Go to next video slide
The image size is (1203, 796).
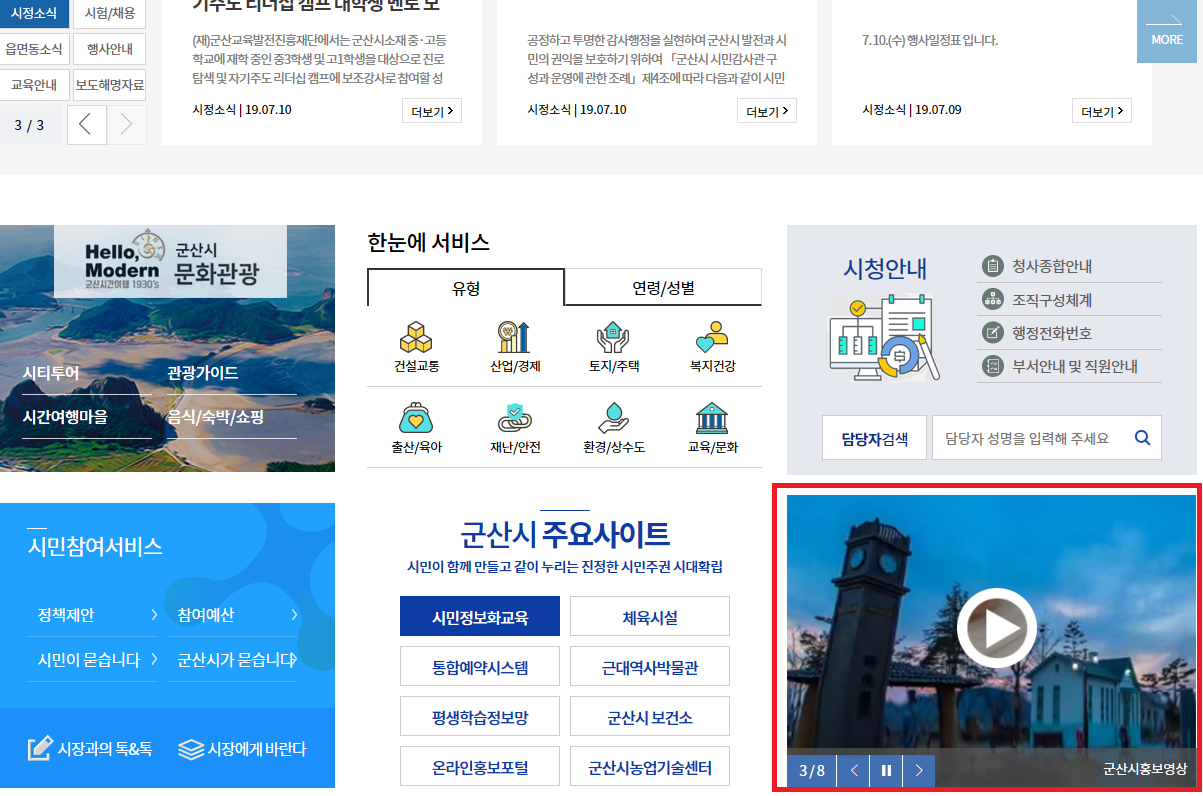click(x=919, y=770)
